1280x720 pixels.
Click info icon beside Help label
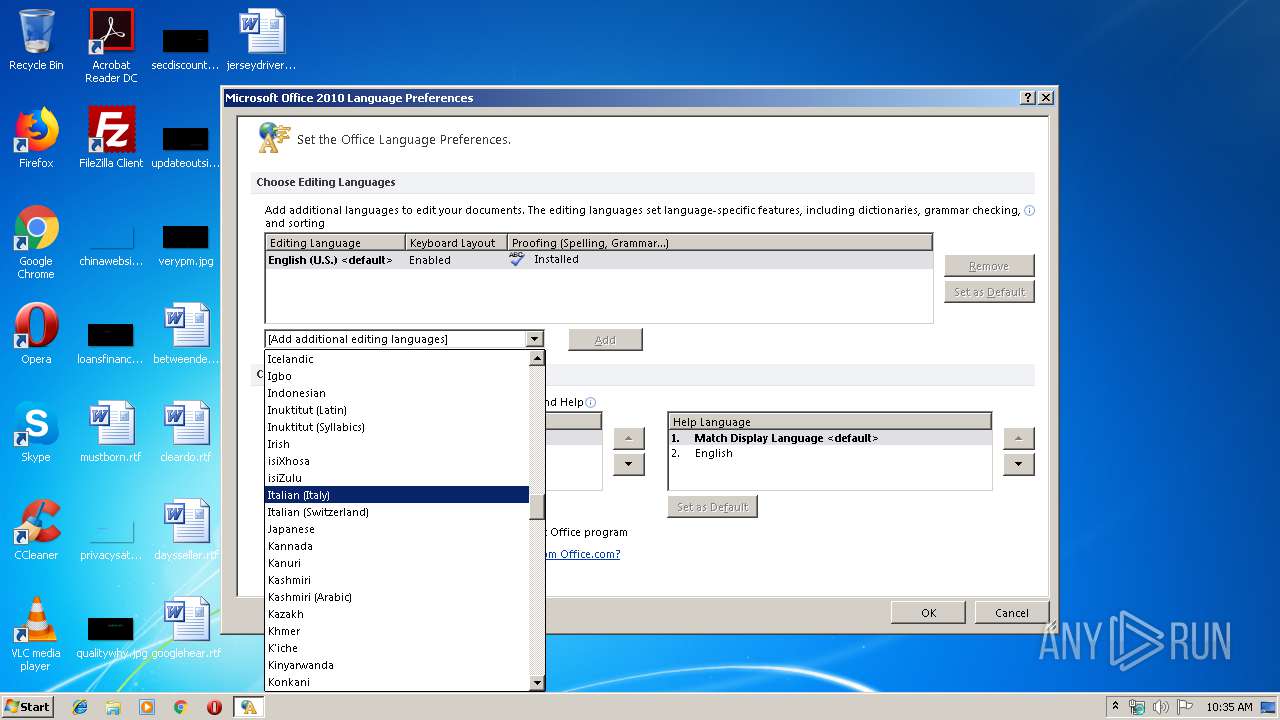(591, 403)
